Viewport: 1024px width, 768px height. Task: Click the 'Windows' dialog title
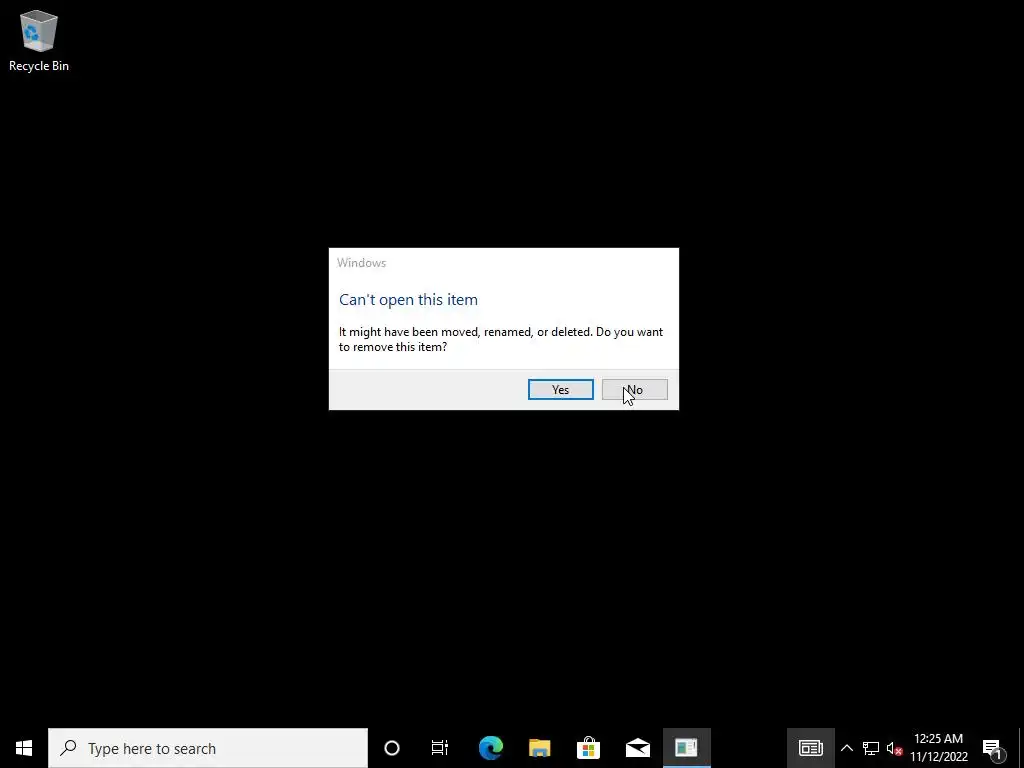pyautogui.click(x=361, y=263)
